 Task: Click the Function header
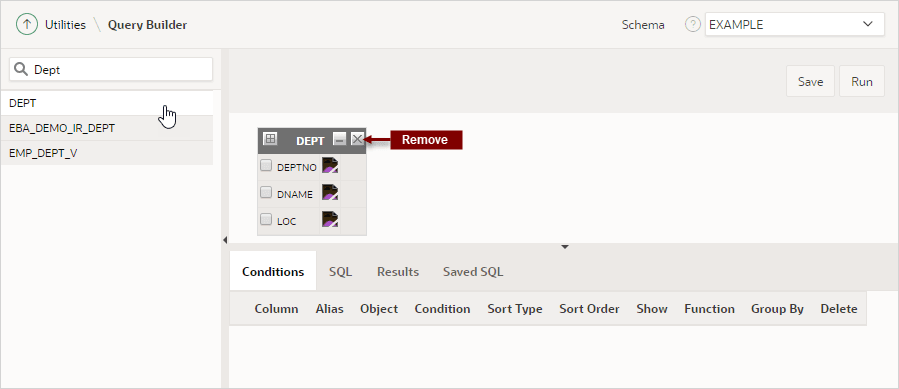click(709, 309)
